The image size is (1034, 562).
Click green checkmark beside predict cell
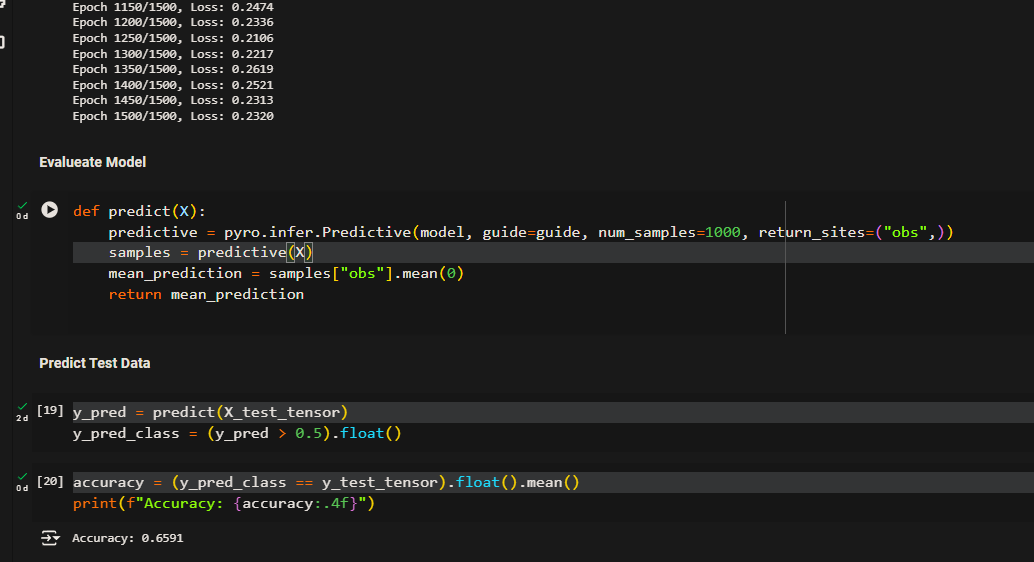point(22,206)
